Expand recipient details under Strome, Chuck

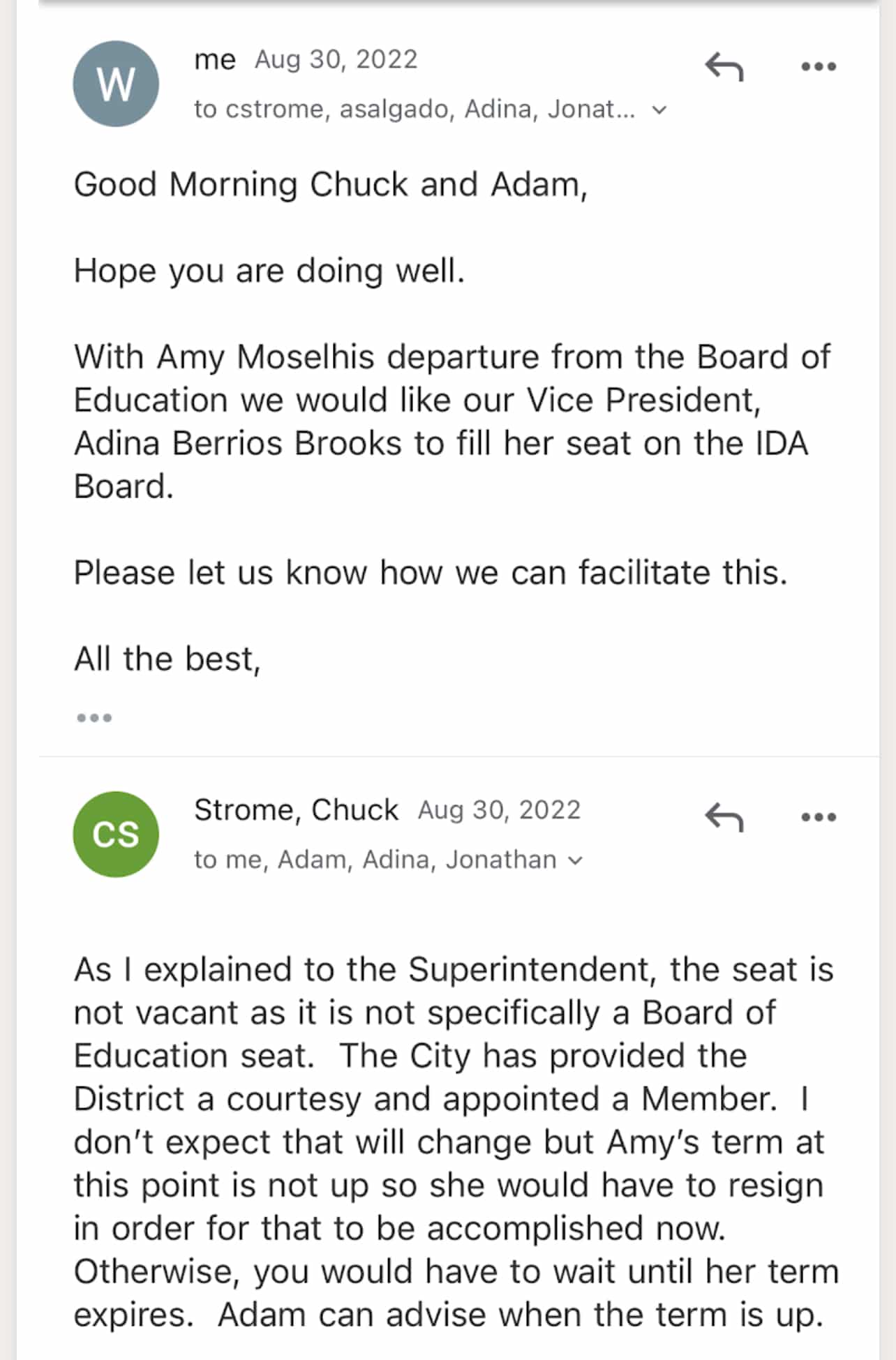coord(576,861)
